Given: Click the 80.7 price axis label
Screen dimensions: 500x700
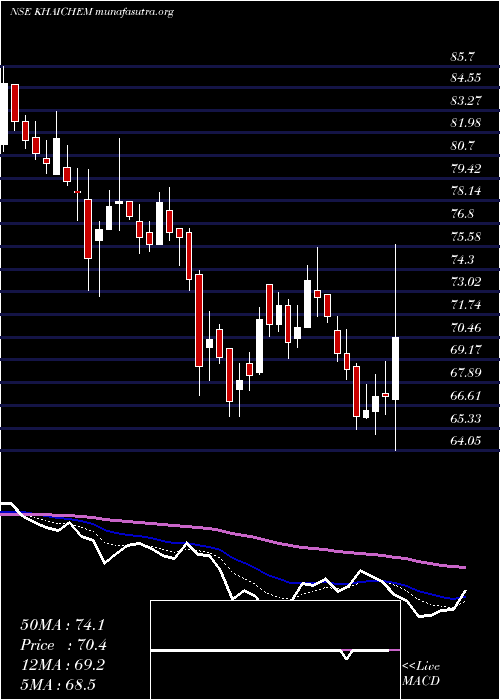Looking at the screenshot, I should pos(462,146).
